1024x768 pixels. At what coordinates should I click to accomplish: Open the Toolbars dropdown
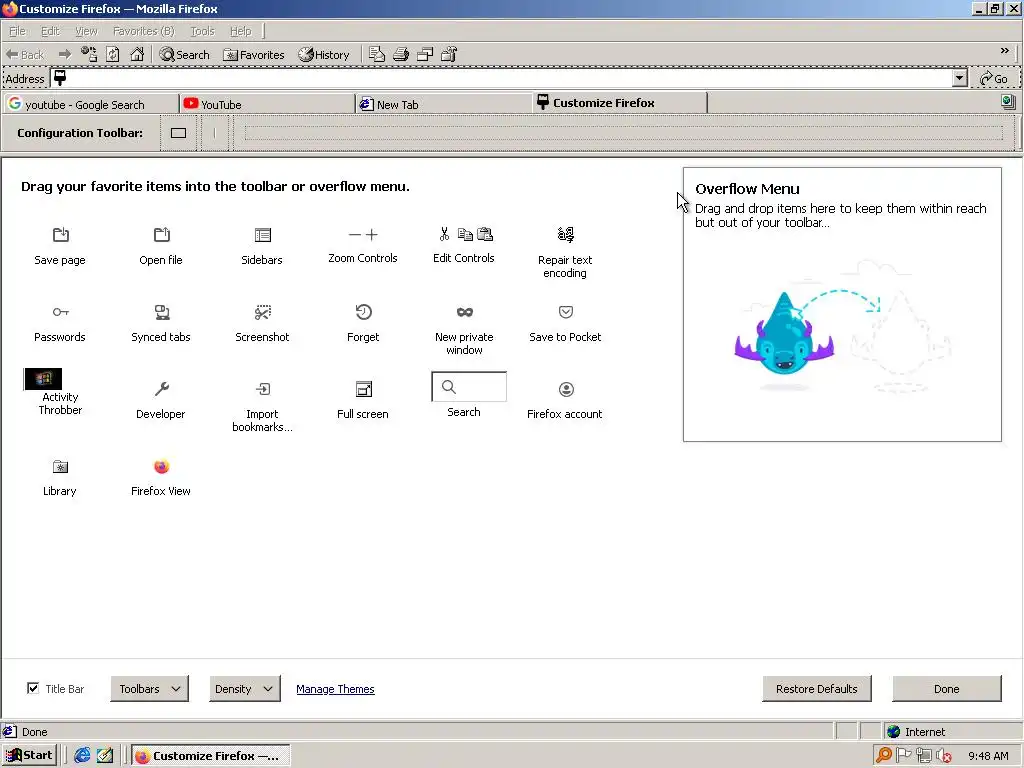coord(150,688)
